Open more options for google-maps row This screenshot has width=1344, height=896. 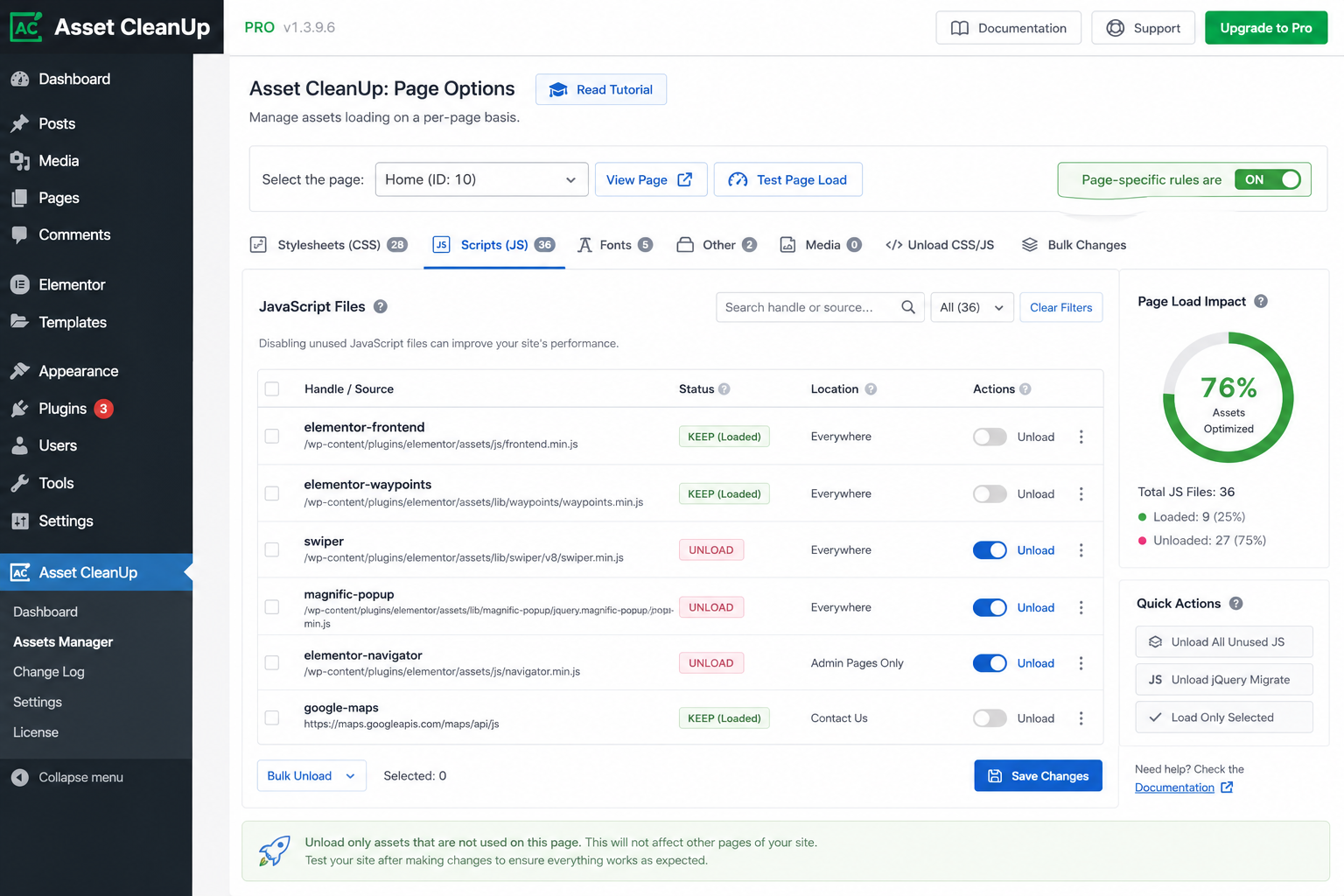coord(1081,718)
